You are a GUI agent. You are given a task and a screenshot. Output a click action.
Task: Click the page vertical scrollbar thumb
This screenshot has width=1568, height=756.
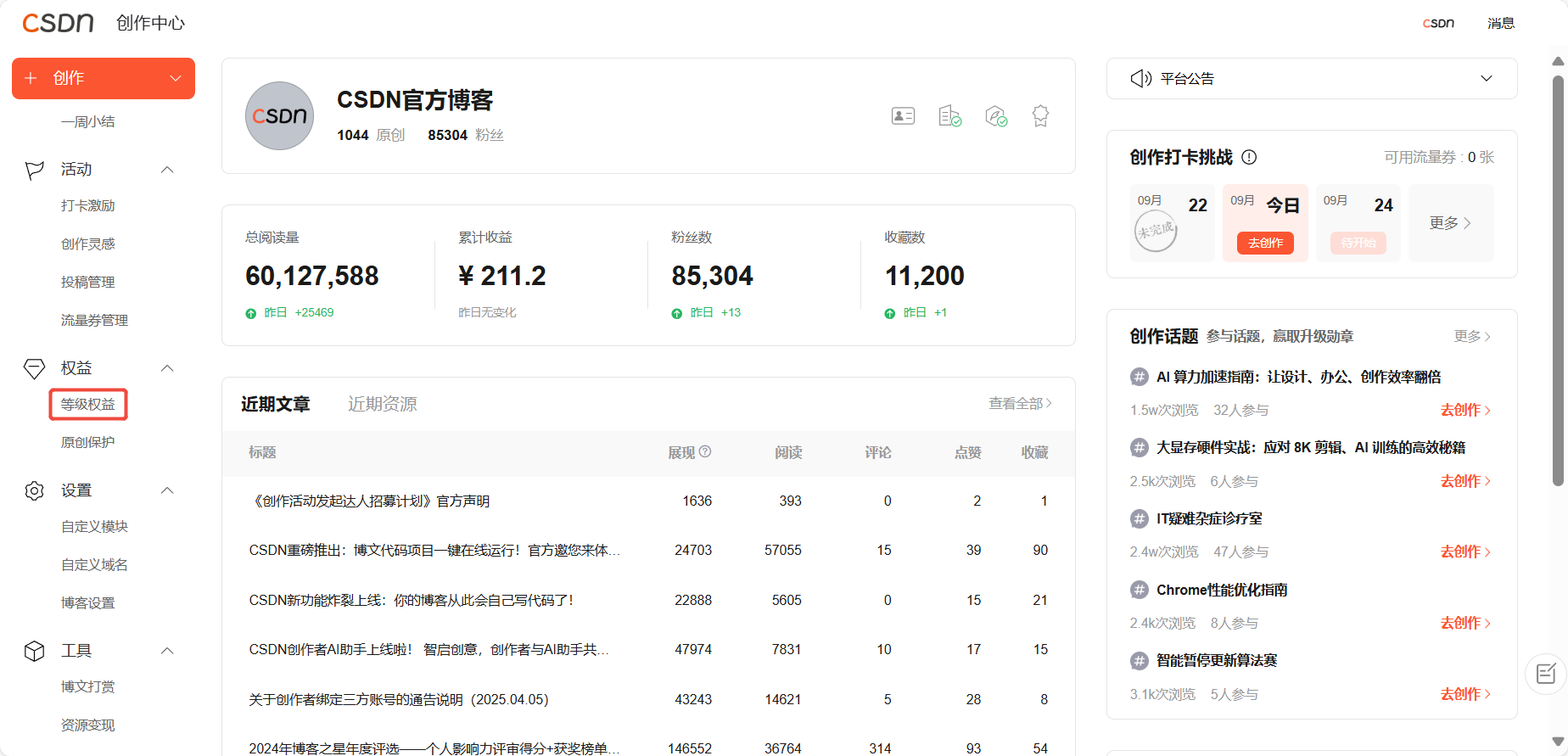click(x=1558, y=280)
